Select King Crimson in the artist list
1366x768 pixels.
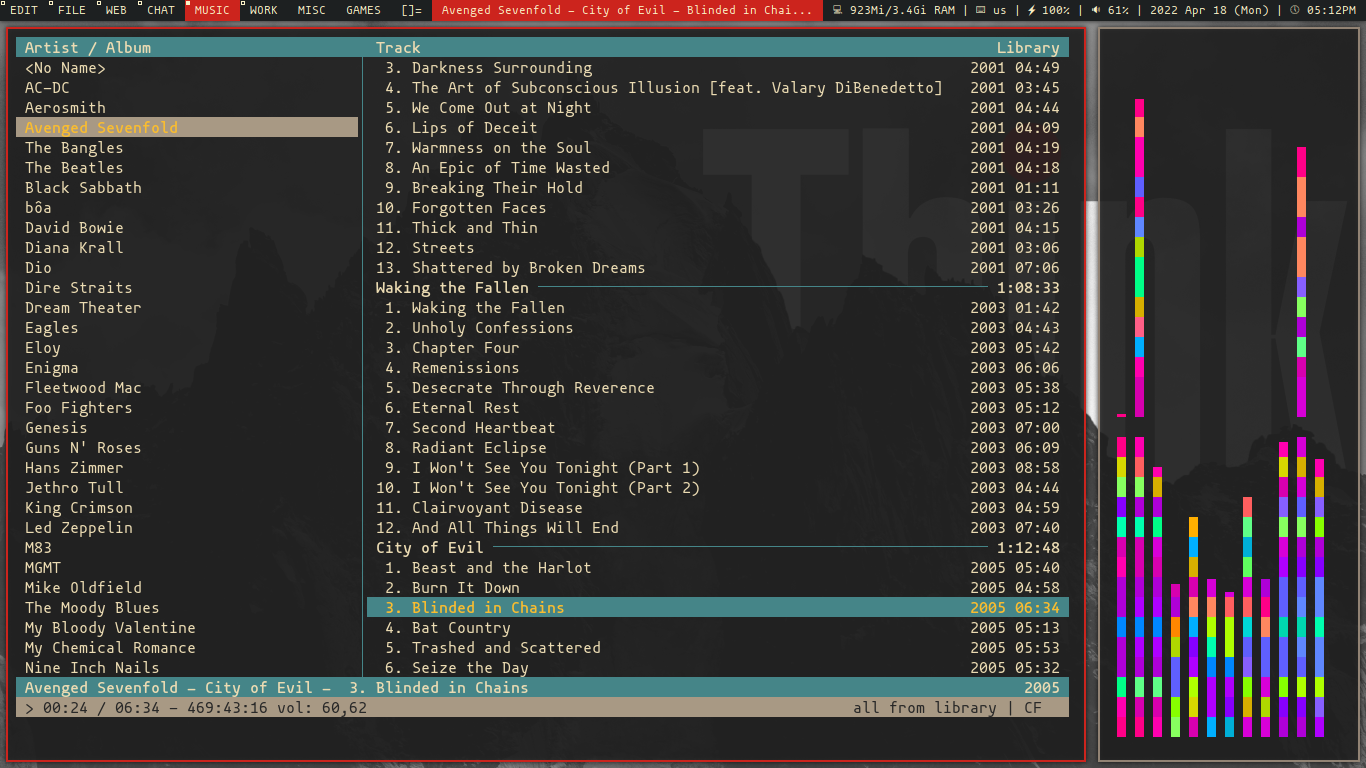pyautogui.click(x=187, y=508)
